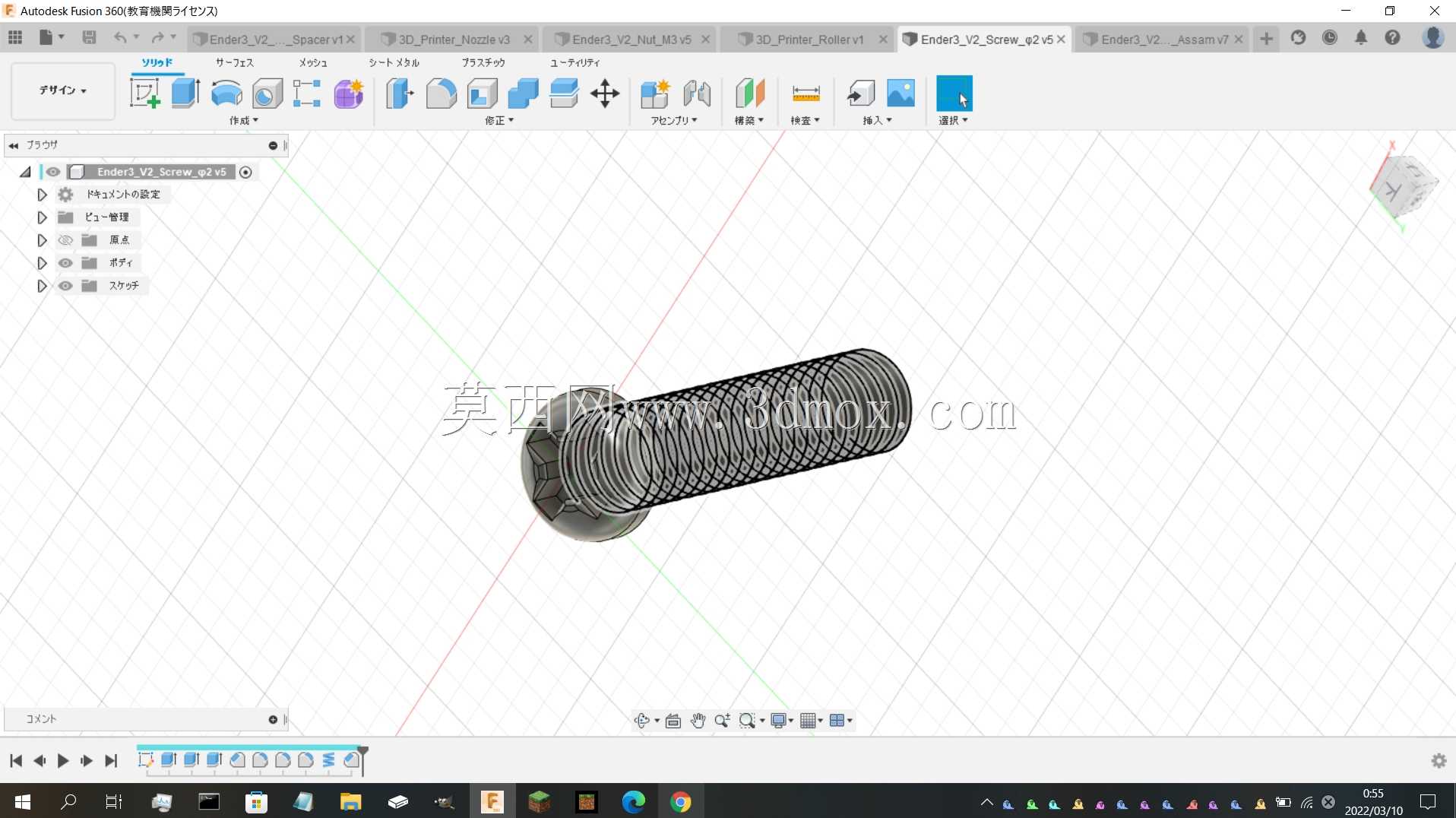Image resolution: width=1456 pixels, height=818 pixels.
Task: Open Windows Start menu
Action: 23,802
